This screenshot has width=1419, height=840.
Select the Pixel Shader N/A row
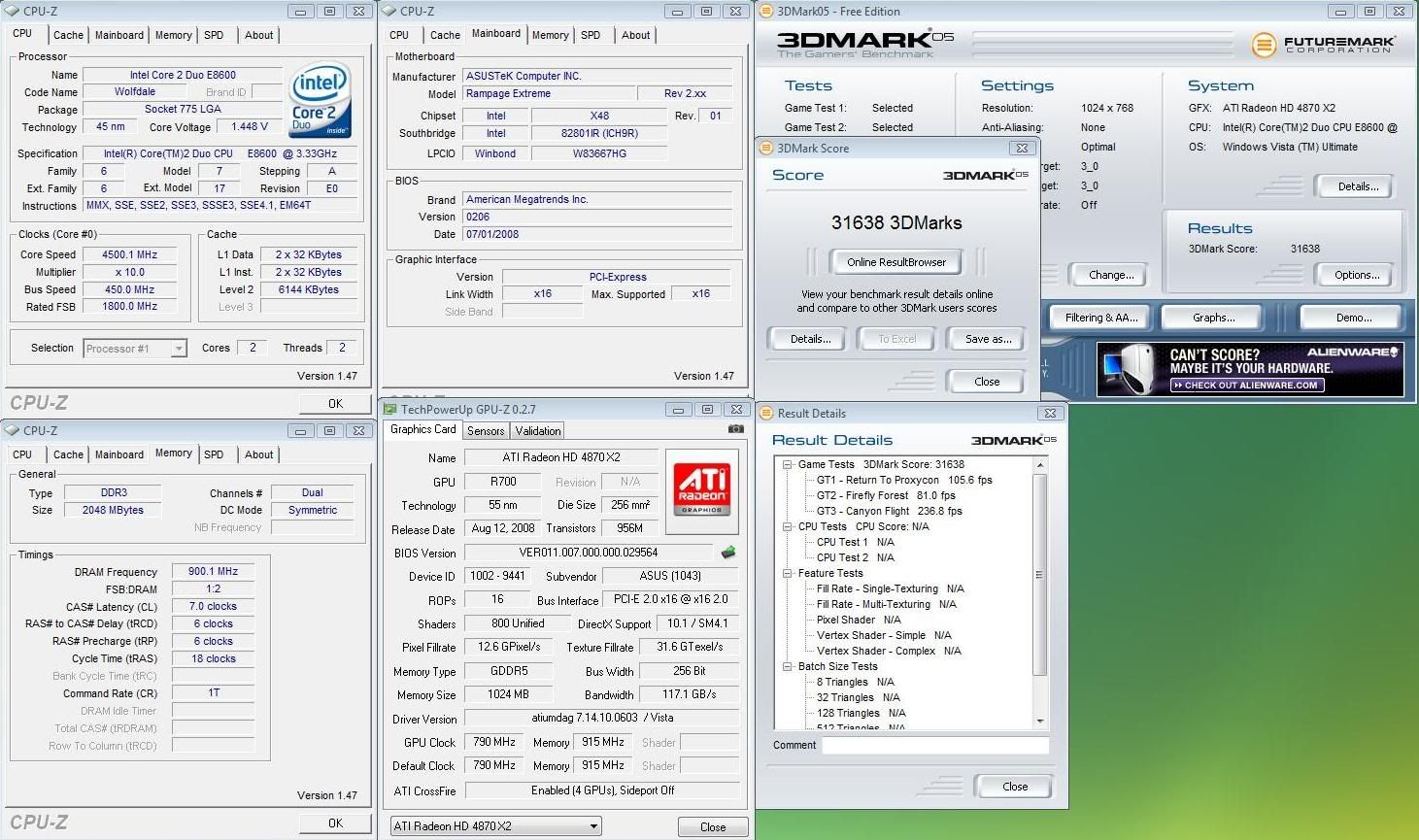859,620
